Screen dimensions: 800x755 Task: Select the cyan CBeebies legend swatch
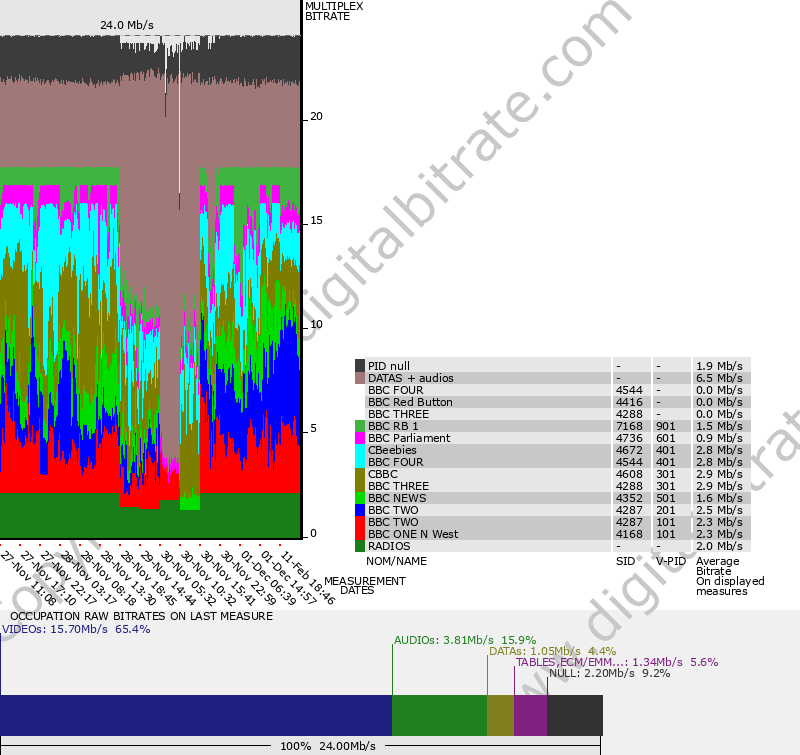click(360, 456)
